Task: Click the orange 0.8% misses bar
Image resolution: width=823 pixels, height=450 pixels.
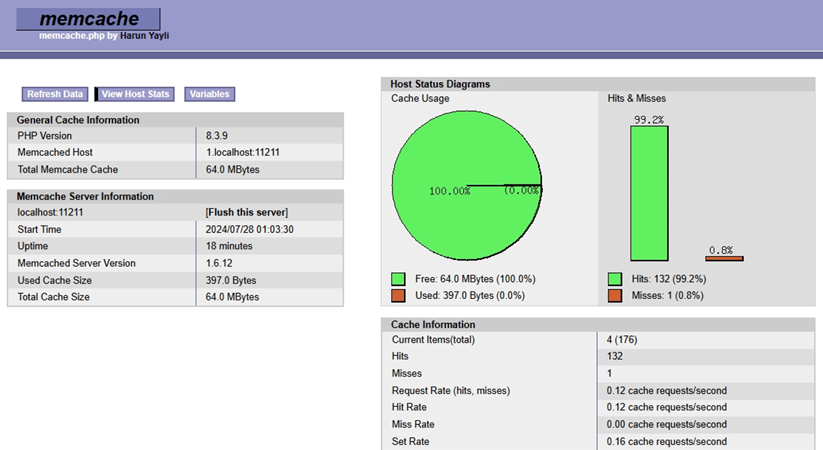Action: click(724, 258)
